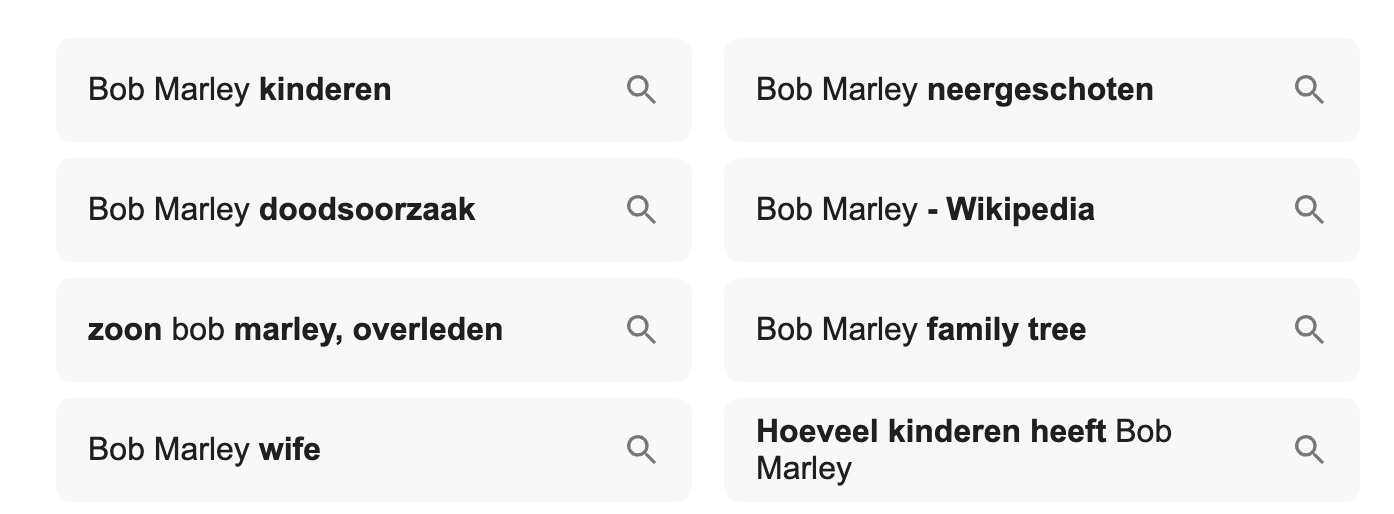Click search icon next to Bob Marley family tree
Viewport: 1394px width, 514px height.
1309,330
